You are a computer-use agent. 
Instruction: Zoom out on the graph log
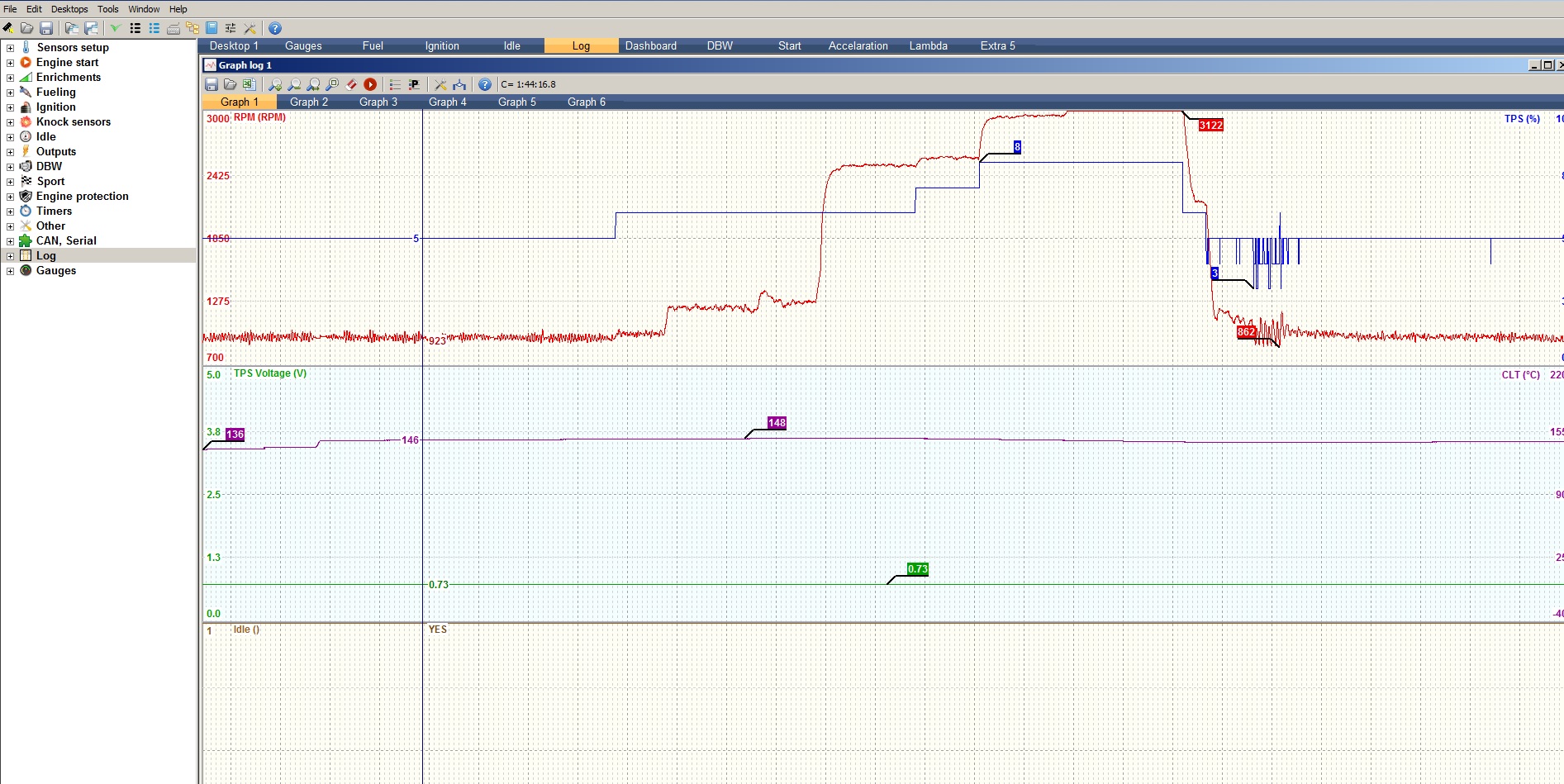pos(294,84)
